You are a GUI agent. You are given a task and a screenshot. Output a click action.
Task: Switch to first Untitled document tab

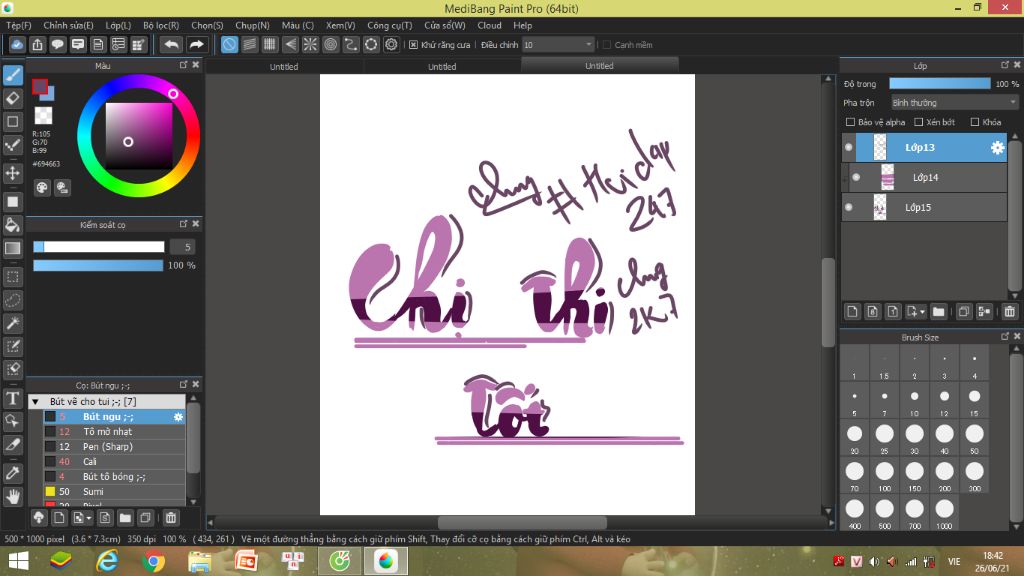tap(283, 67)
